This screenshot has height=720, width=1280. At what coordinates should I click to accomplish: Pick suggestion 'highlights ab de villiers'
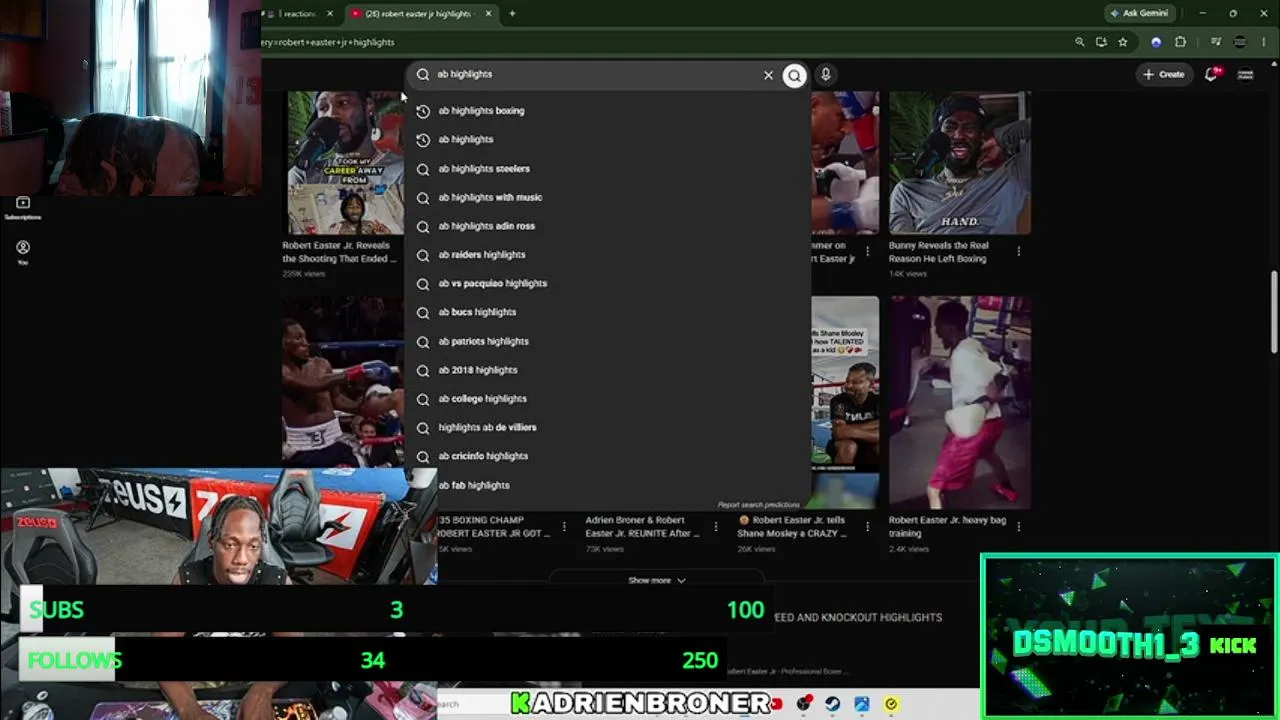(608, 428)
